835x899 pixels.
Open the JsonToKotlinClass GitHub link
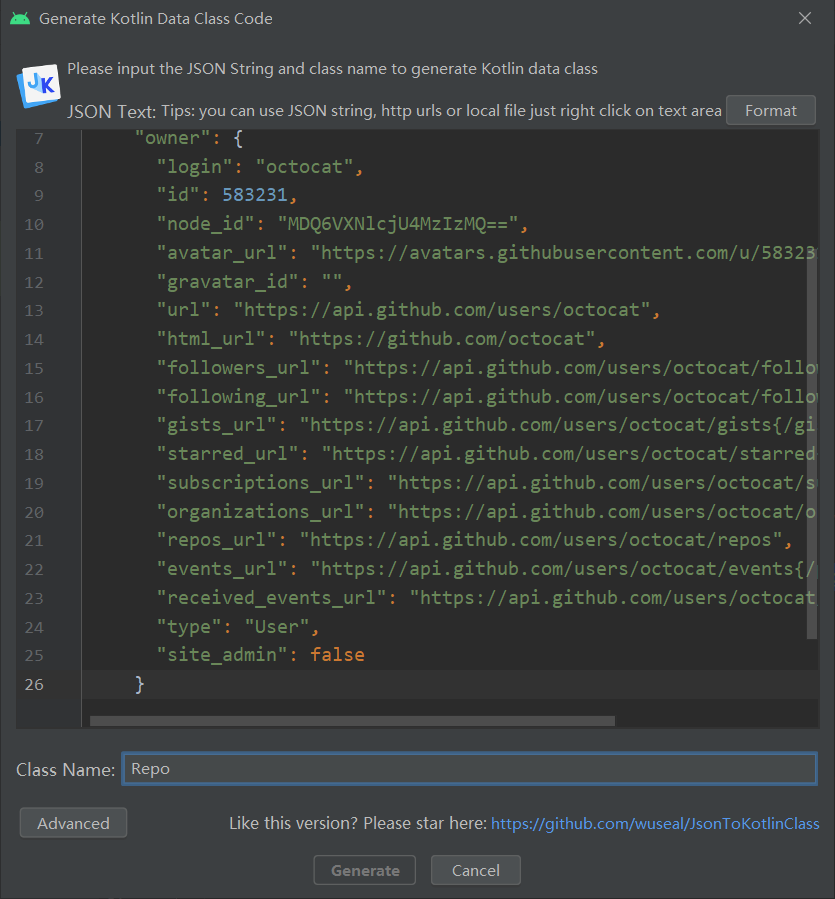pos(655,823)
